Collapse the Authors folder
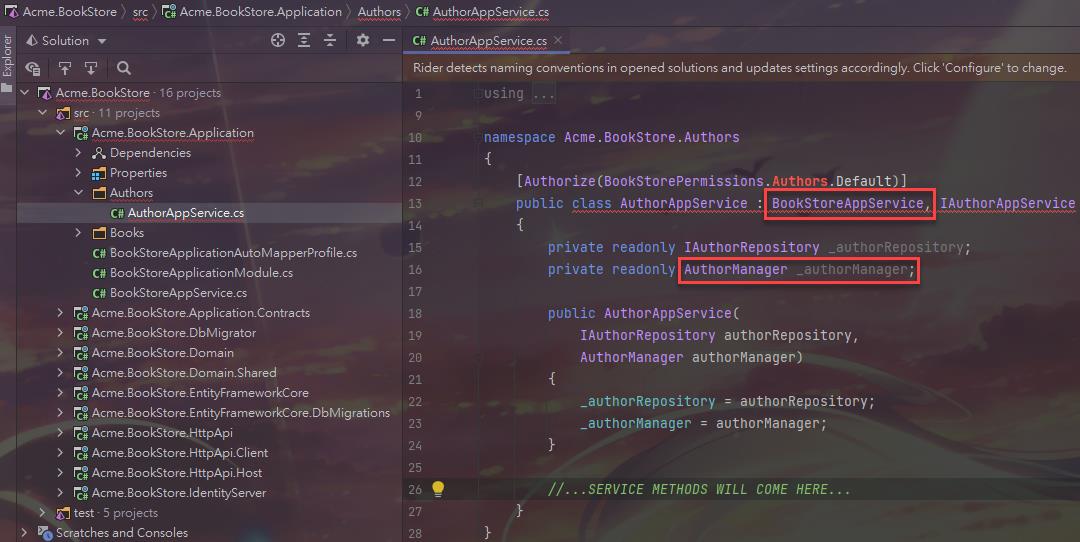This screenshot has height=542, width=1080. pyautogui.click(x=79, y=193)
